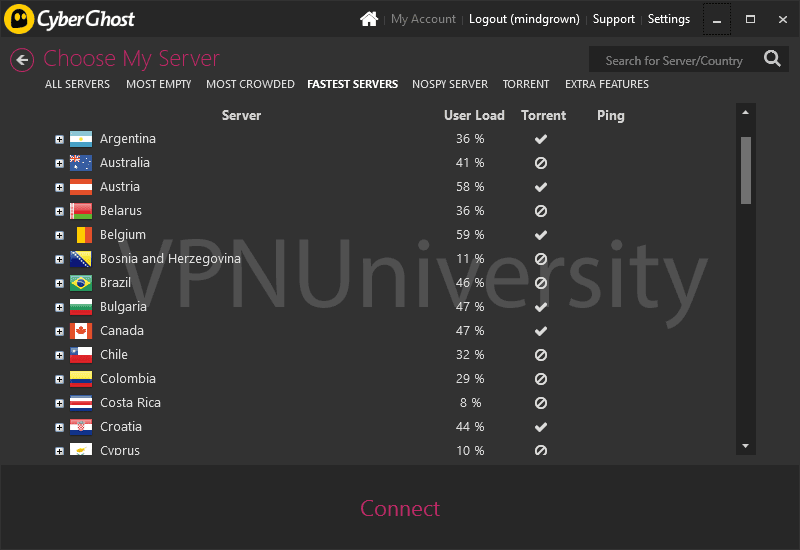800x550 pixels.
Task: Click Austria's torrent checkmark icon
Action: point(541,187)
